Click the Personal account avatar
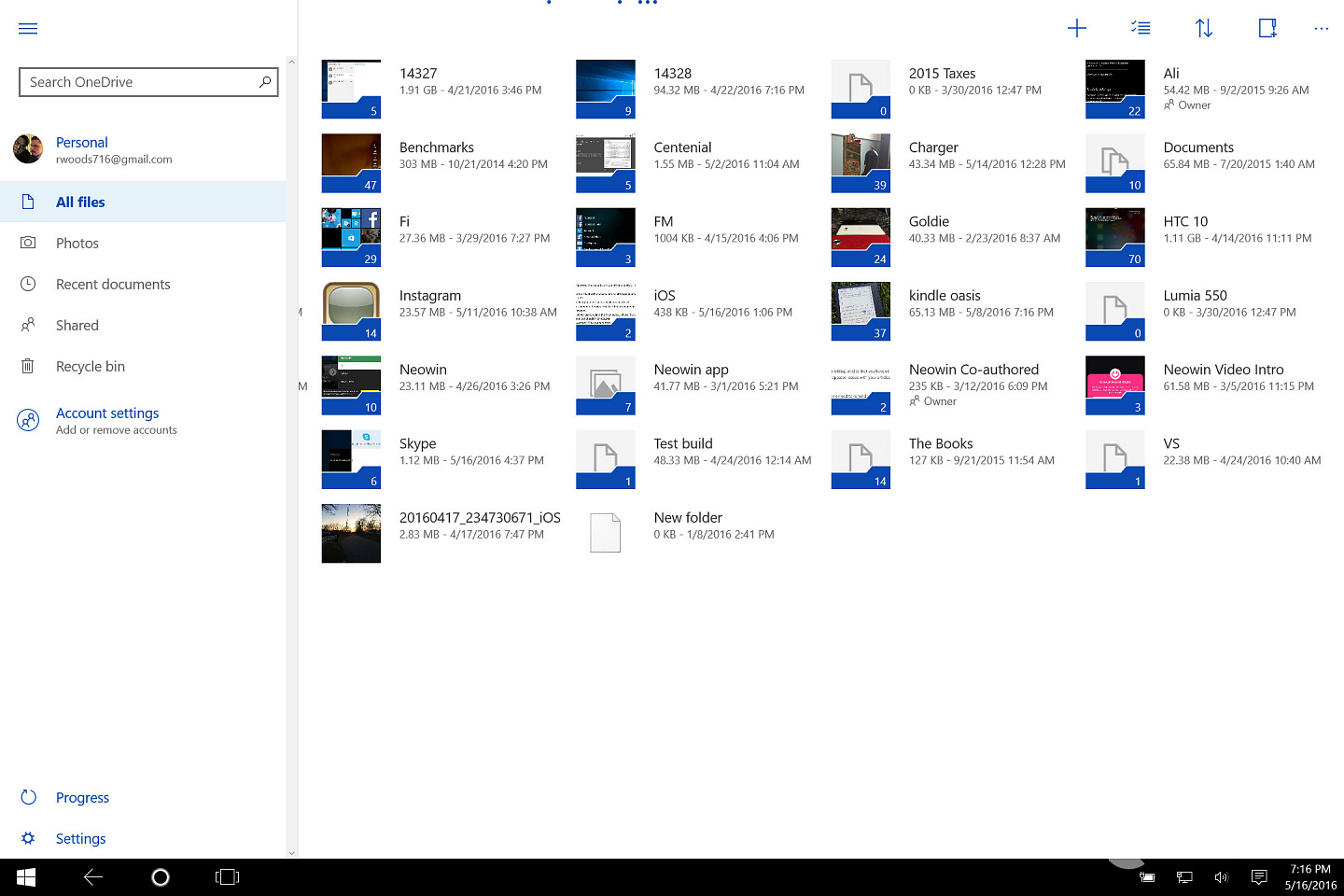 [28, 148]
